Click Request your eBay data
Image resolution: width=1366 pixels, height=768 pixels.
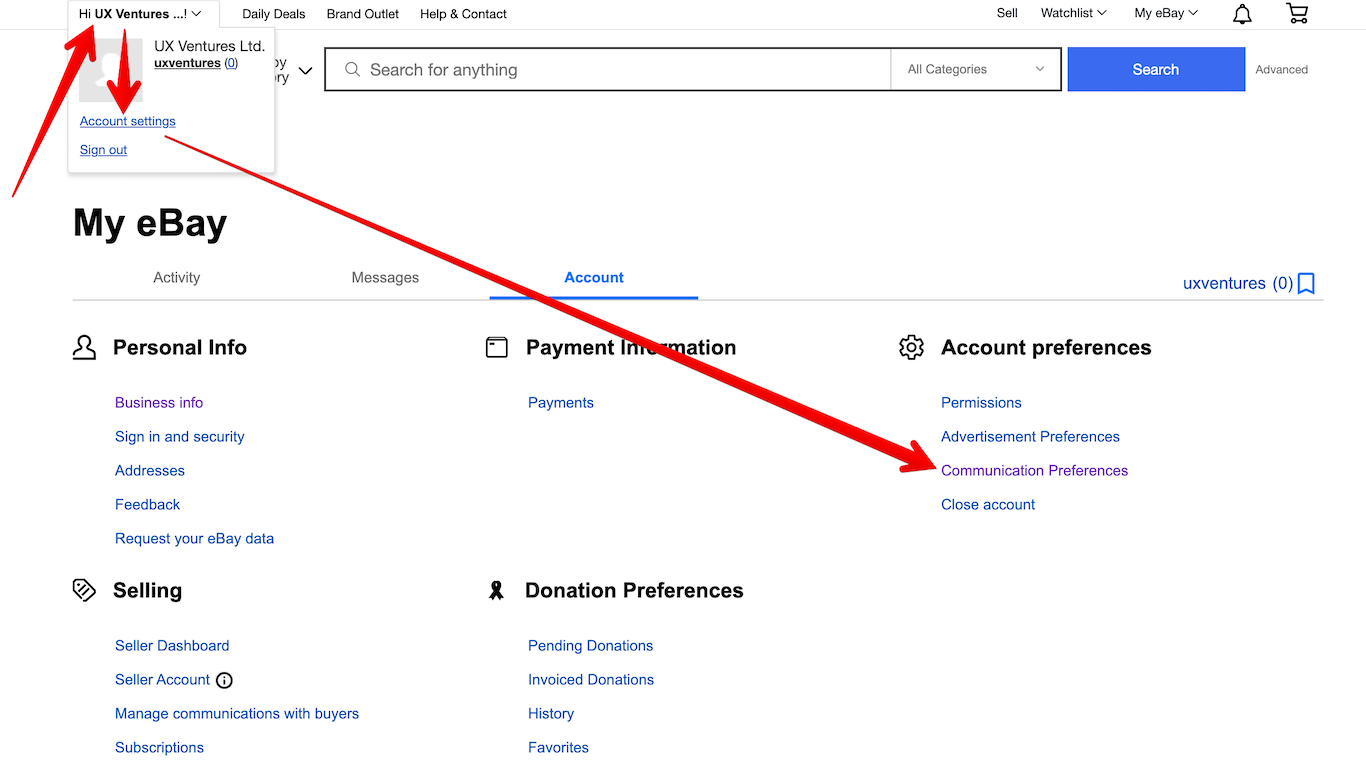coord(195,539)
